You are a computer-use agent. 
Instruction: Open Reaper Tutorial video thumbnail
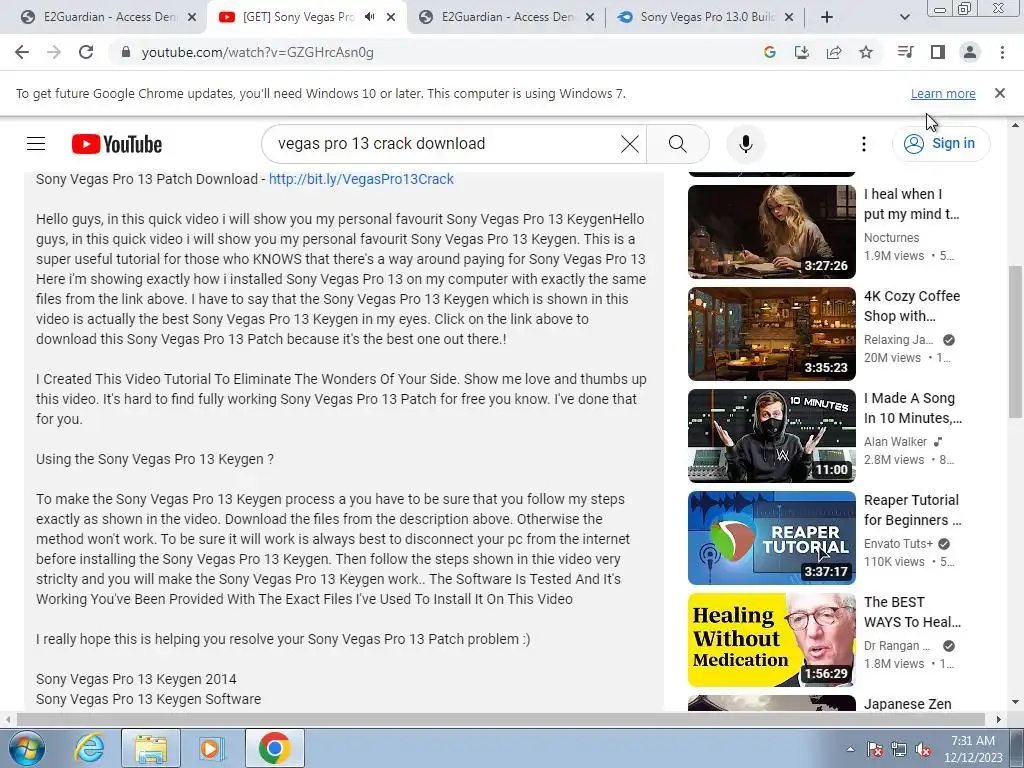click(771, 537)
